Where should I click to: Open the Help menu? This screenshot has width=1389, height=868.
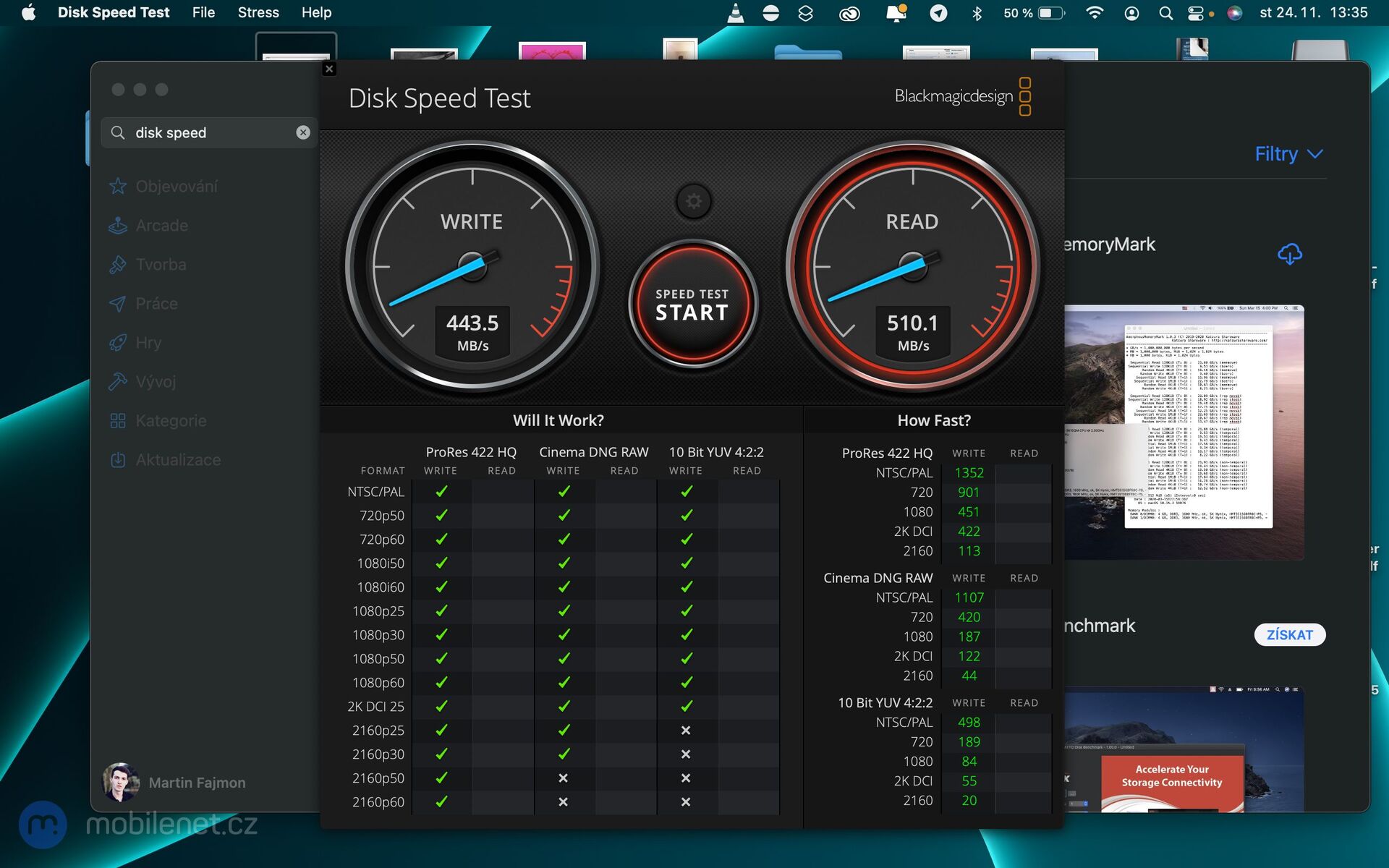[316, 12]
